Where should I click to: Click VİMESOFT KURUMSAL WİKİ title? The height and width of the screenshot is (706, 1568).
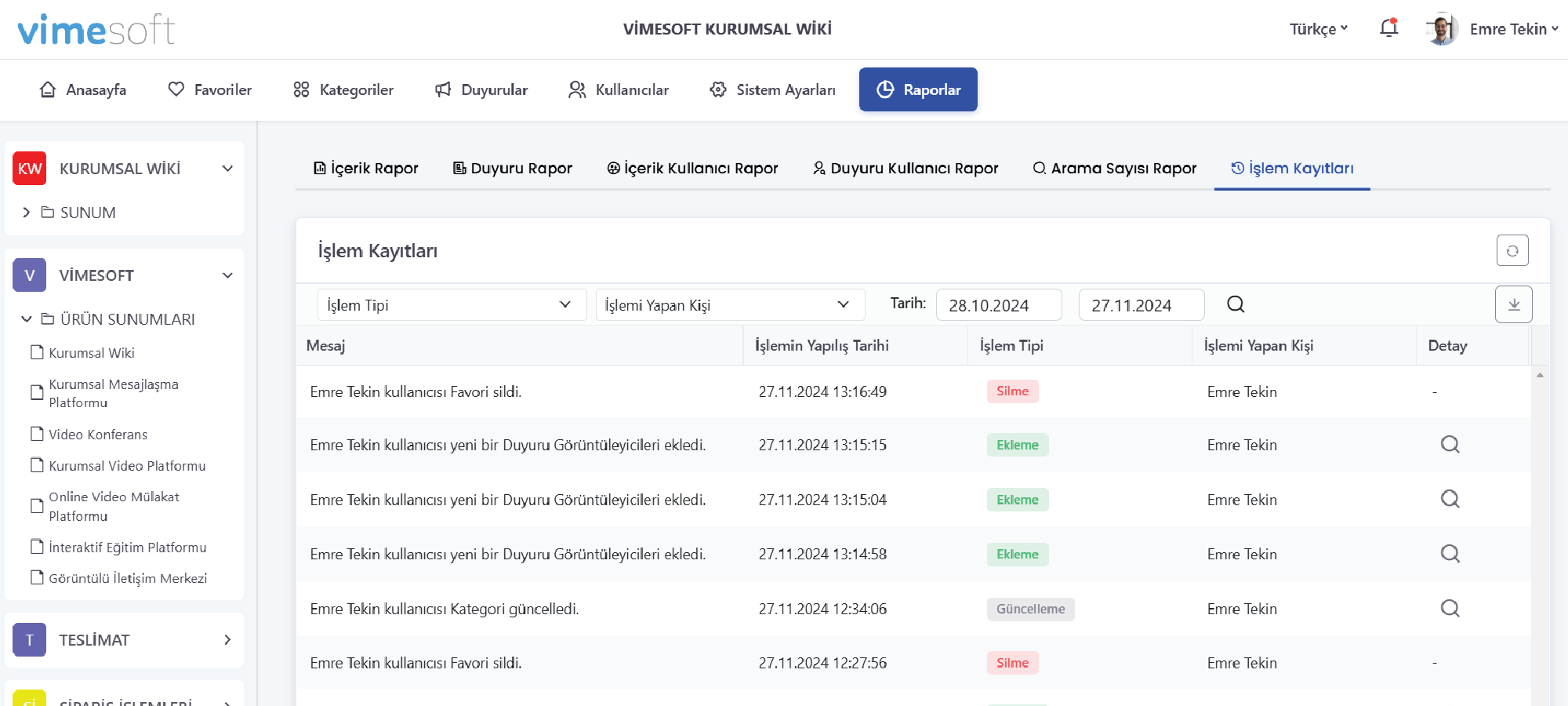point(728,29)
